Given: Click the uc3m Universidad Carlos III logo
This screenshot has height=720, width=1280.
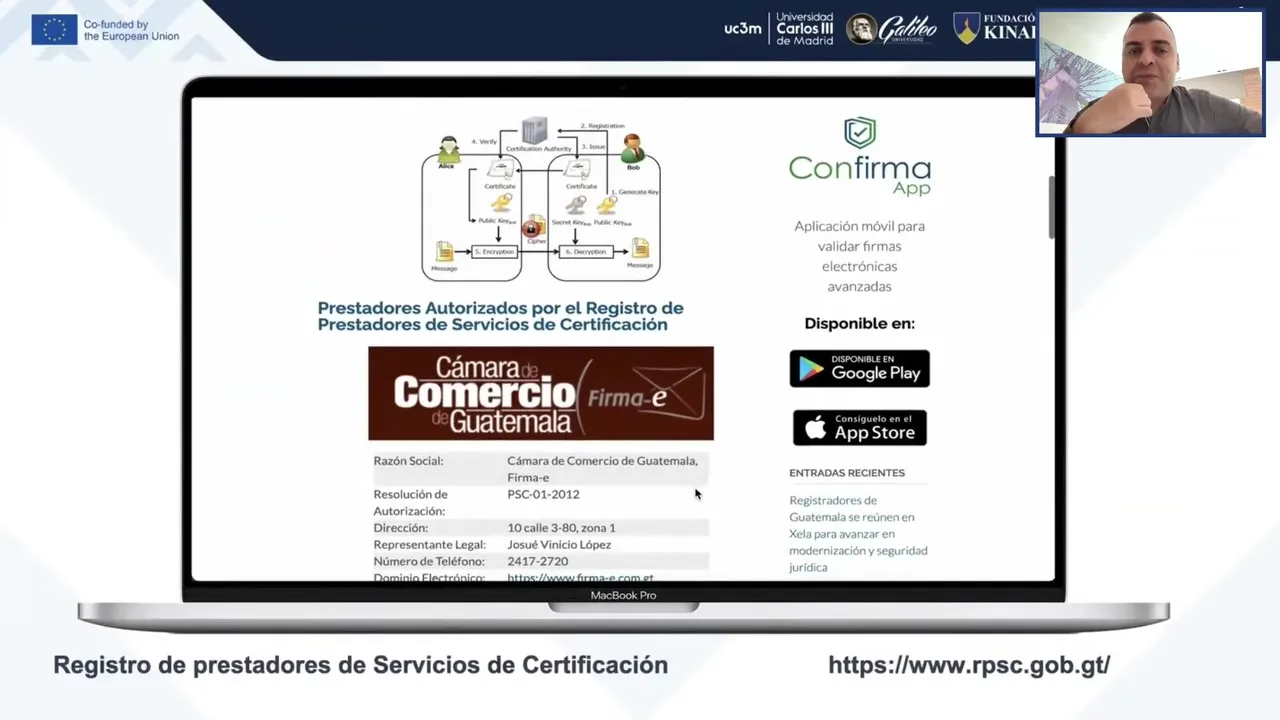Looking at the screenshot, I should tap(779, 28).
